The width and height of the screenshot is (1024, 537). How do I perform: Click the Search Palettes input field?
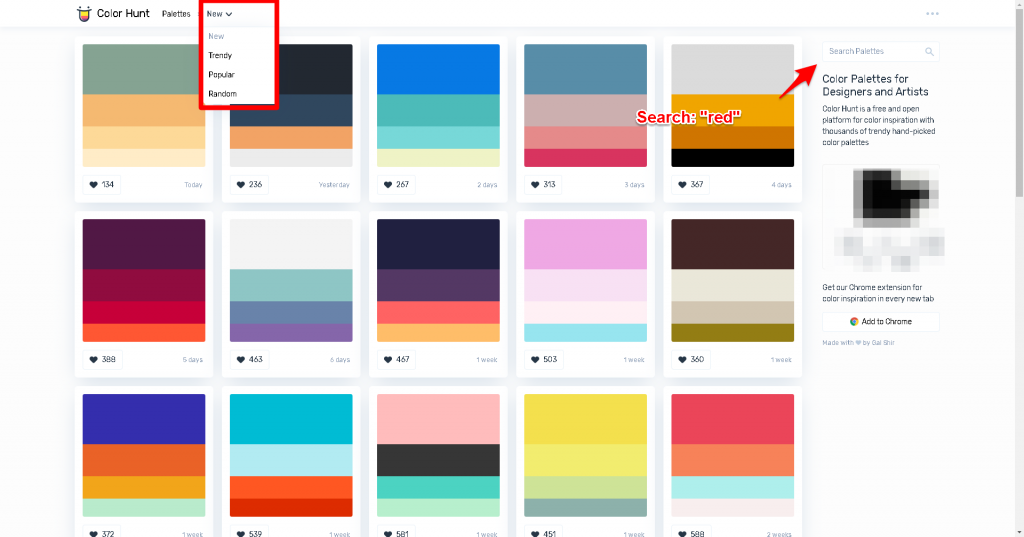point(870,51)
